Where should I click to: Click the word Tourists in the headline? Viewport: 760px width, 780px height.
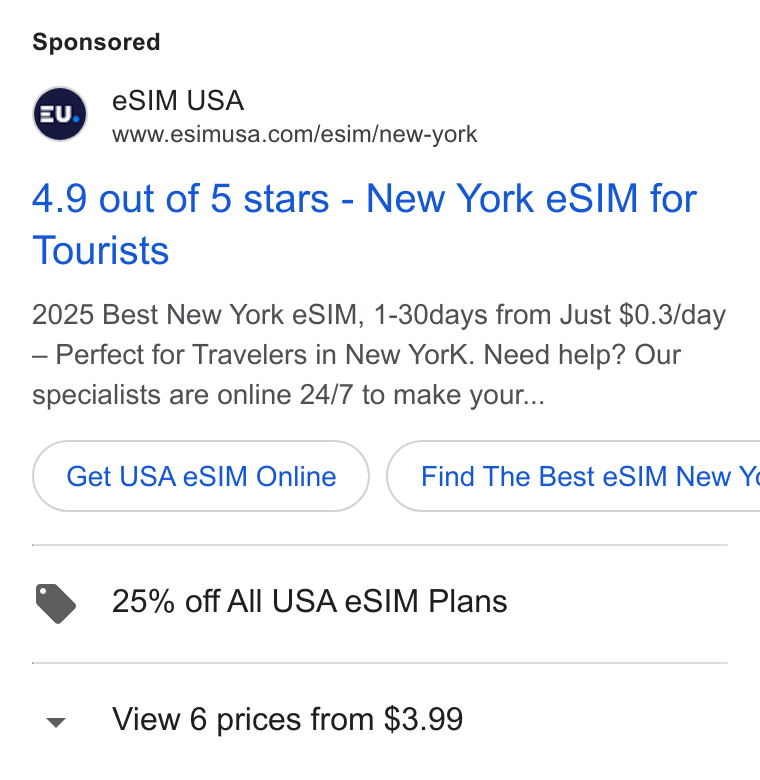click(x=100, y=250)
